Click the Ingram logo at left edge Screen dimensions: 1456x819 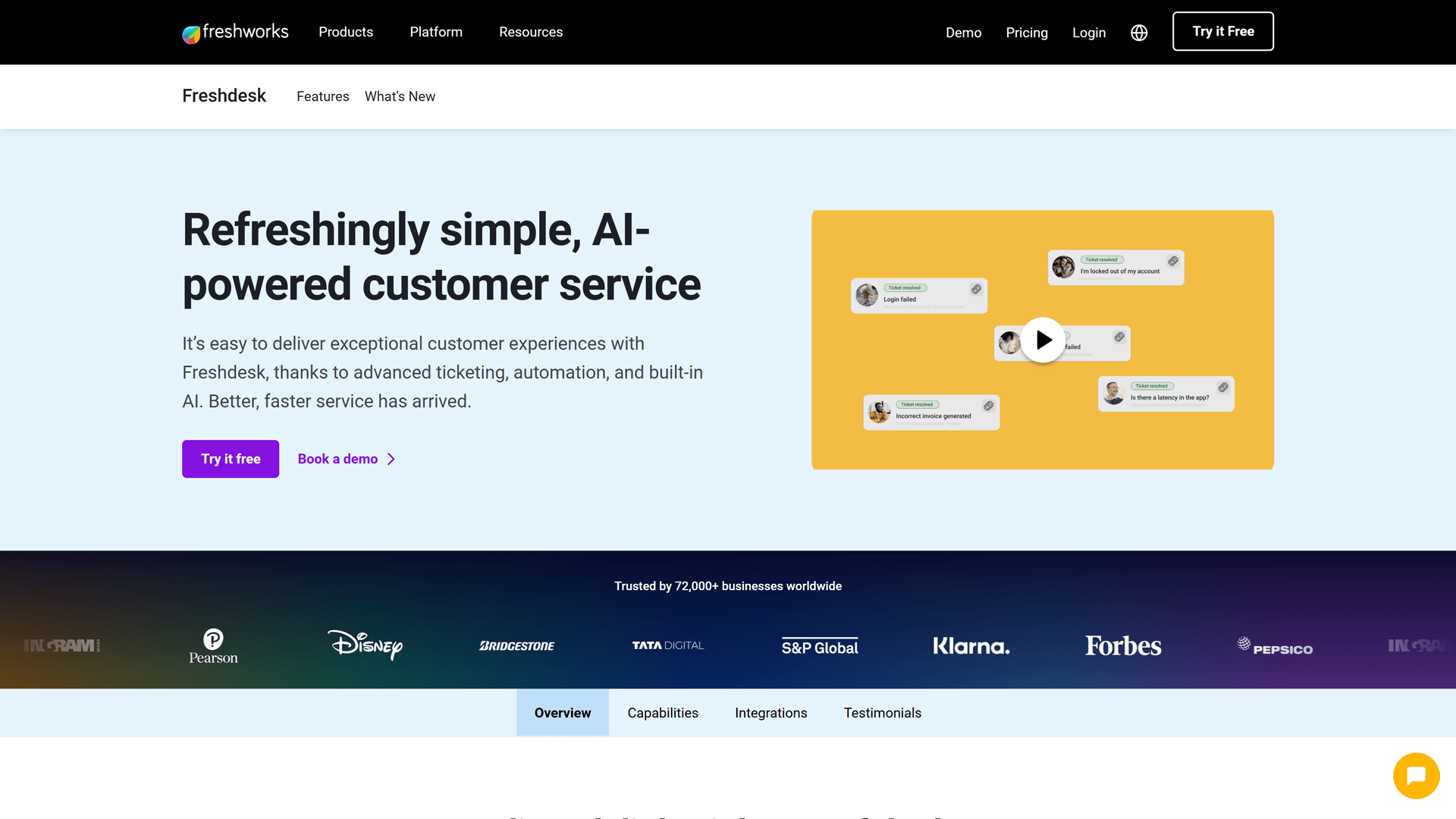(61, 645)
